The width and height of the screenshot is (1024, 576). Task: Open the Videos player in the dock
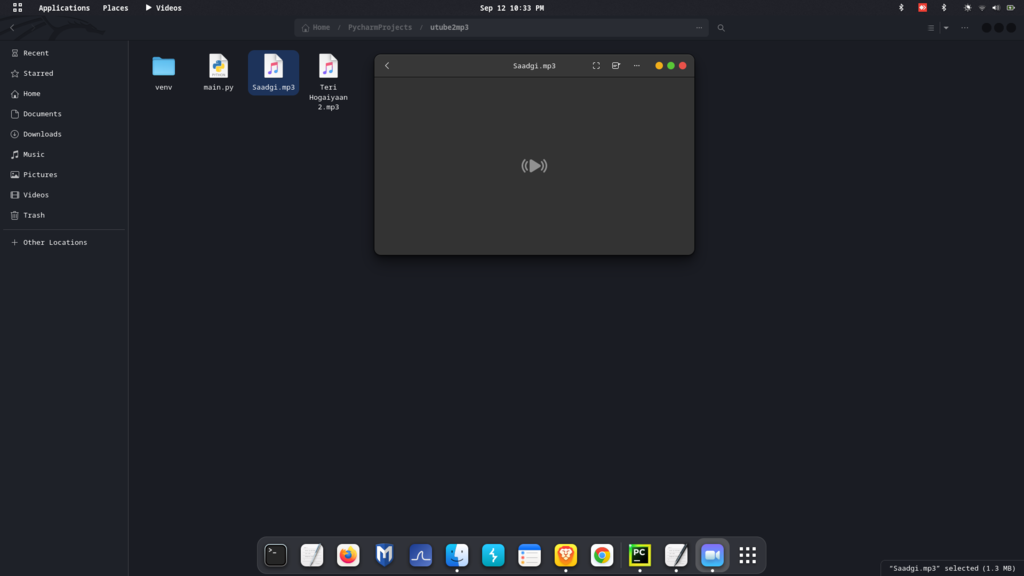pos(712,555)
